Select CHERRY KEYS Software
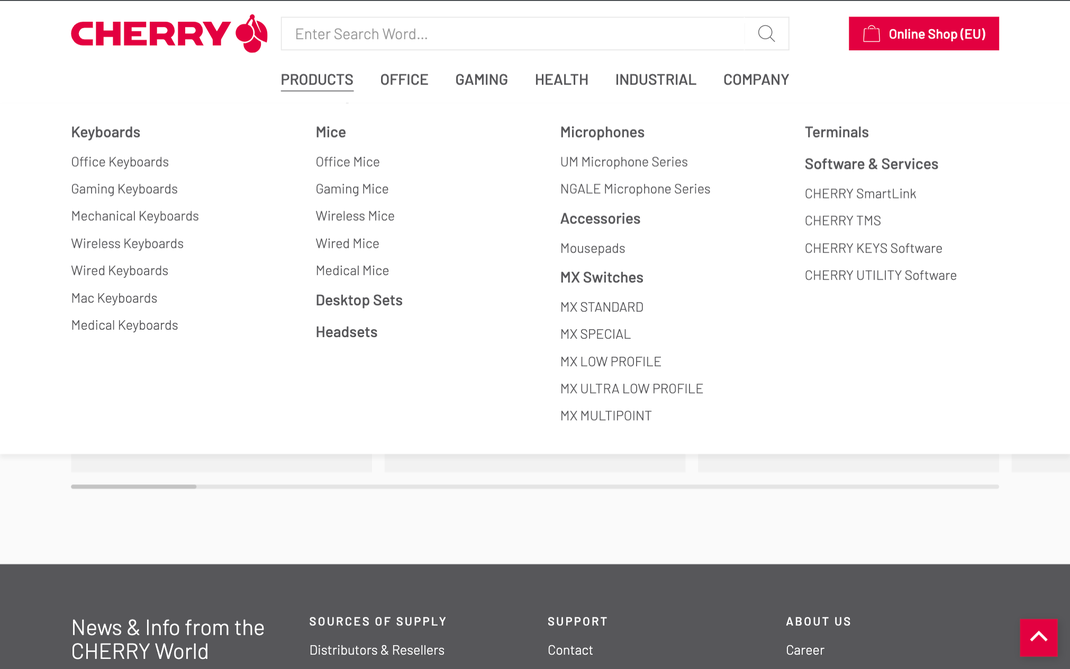1070x669 pixels. click(x=873, y=248)
